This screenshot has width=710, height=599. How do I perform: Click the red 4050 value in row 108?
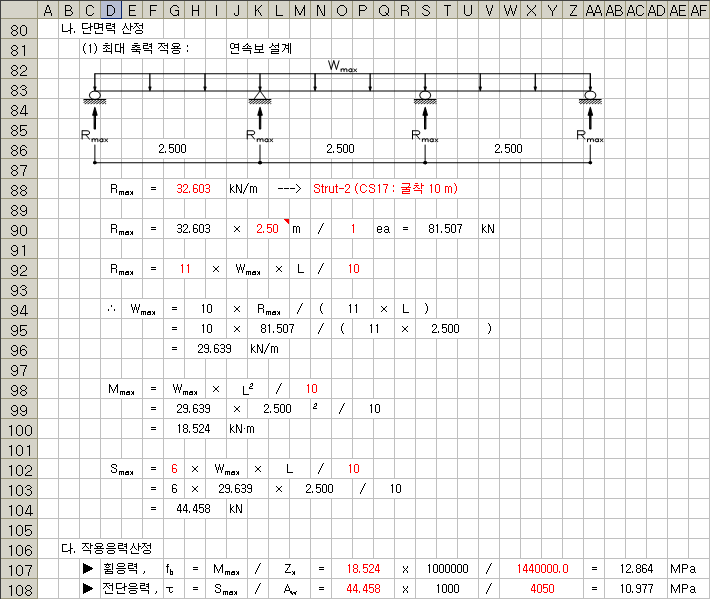click(x=542, y=589)
